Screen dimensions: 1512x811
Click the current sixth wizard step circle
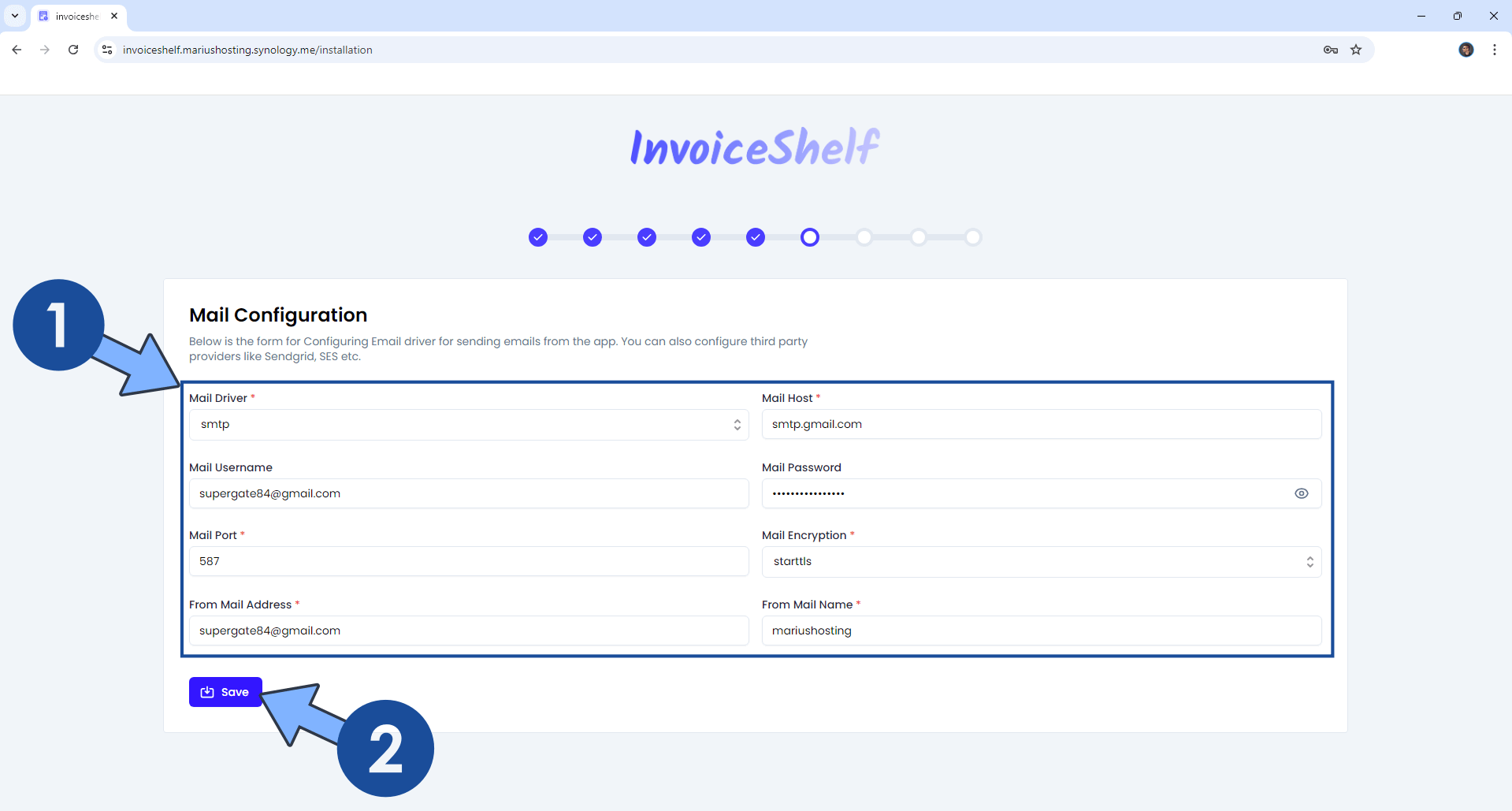[810, 237]
